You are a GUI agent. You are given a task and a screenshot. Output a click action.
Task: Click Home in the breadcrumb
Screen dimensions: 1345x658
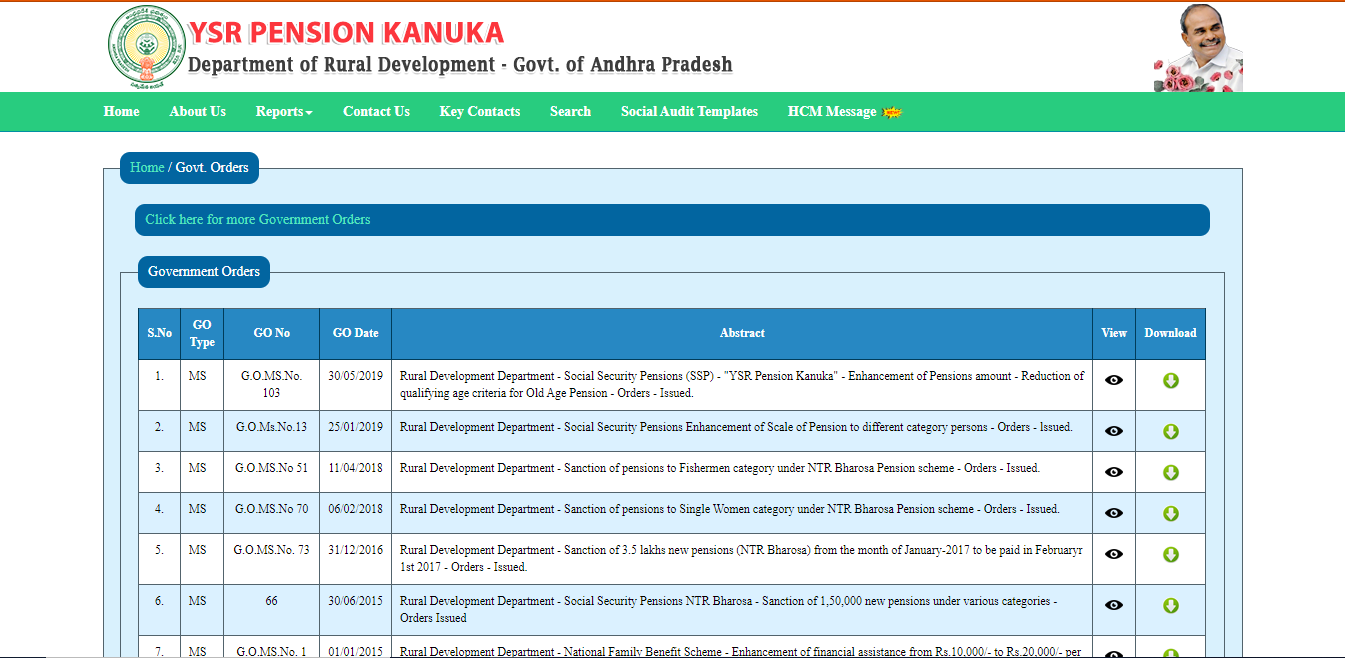147,167
